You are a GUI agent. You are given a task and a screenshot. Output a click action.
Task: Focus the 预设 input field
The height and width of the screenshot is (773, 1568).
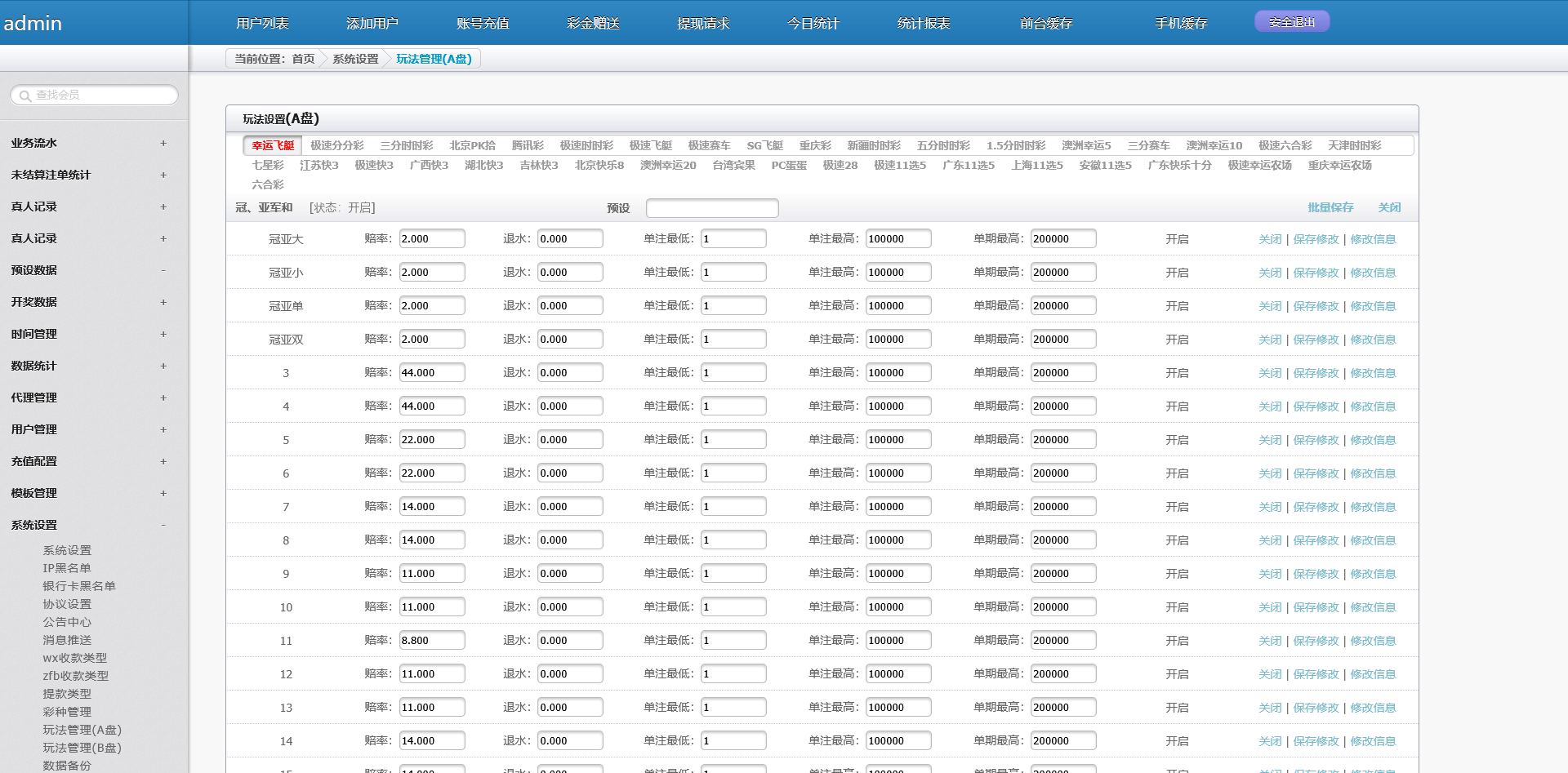[x=711, y=208]
